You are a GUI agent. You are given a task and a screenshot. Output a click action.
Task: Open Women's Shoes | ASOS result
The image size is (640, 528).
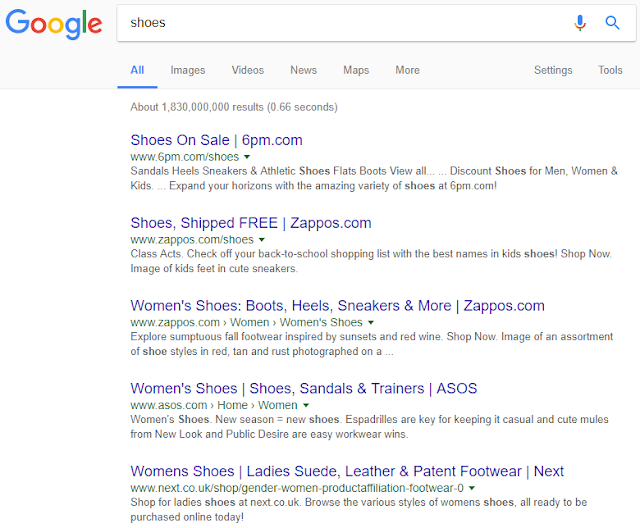pos(304,388)
